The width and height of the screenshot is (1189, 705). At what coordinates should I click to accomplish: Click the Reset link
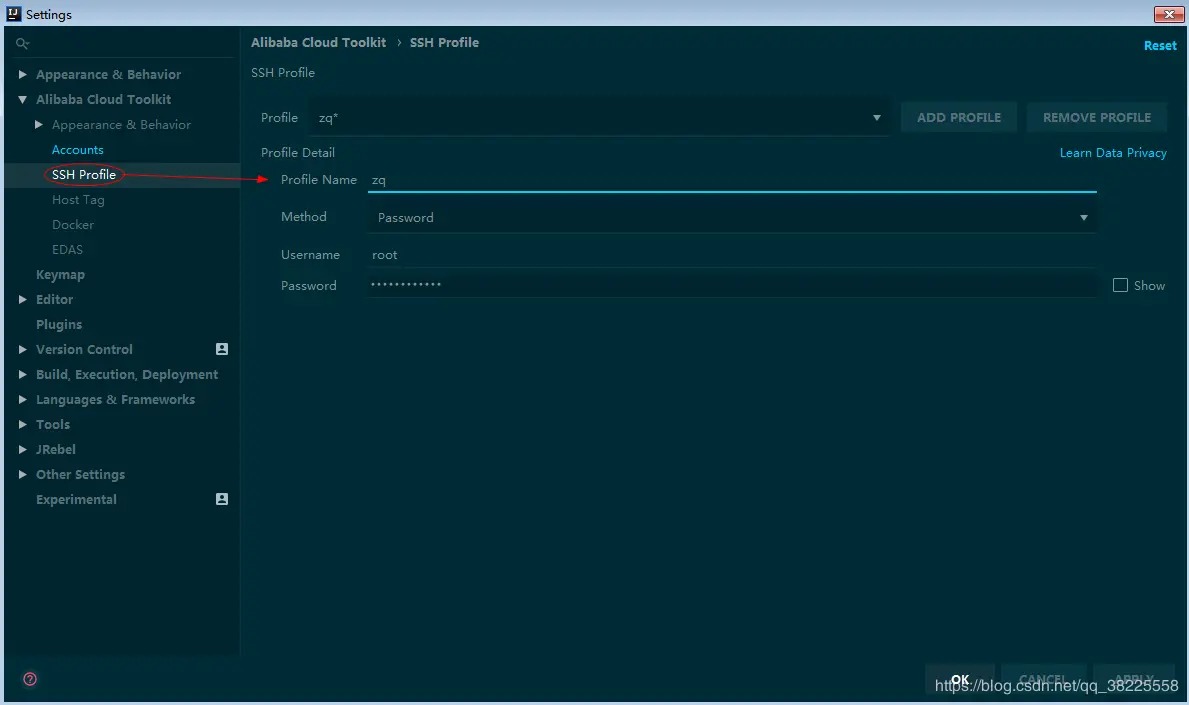coord(1160,45)
